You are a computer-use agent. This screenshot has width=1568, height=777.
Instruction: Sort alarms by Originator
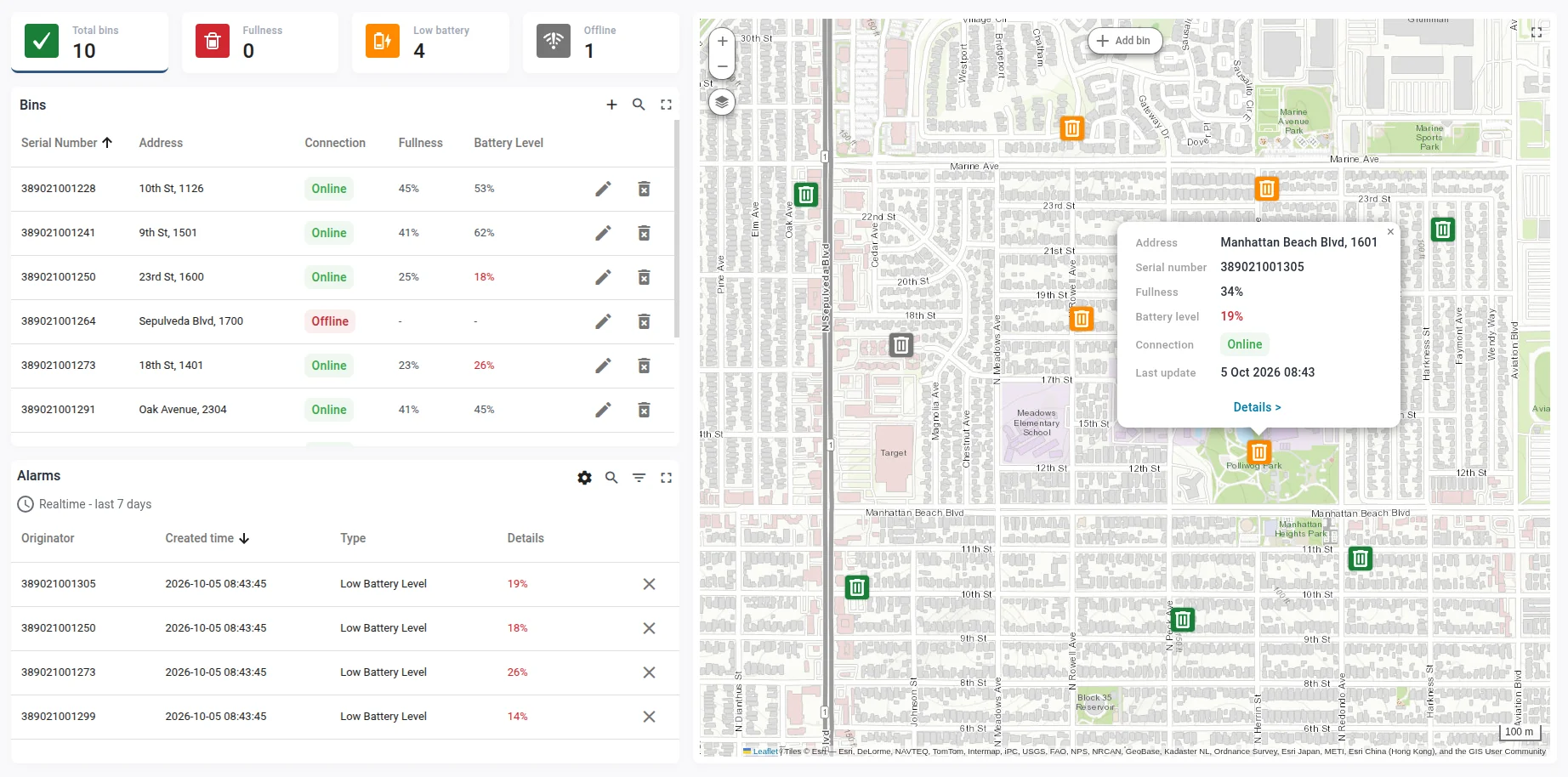pos(48,538)
